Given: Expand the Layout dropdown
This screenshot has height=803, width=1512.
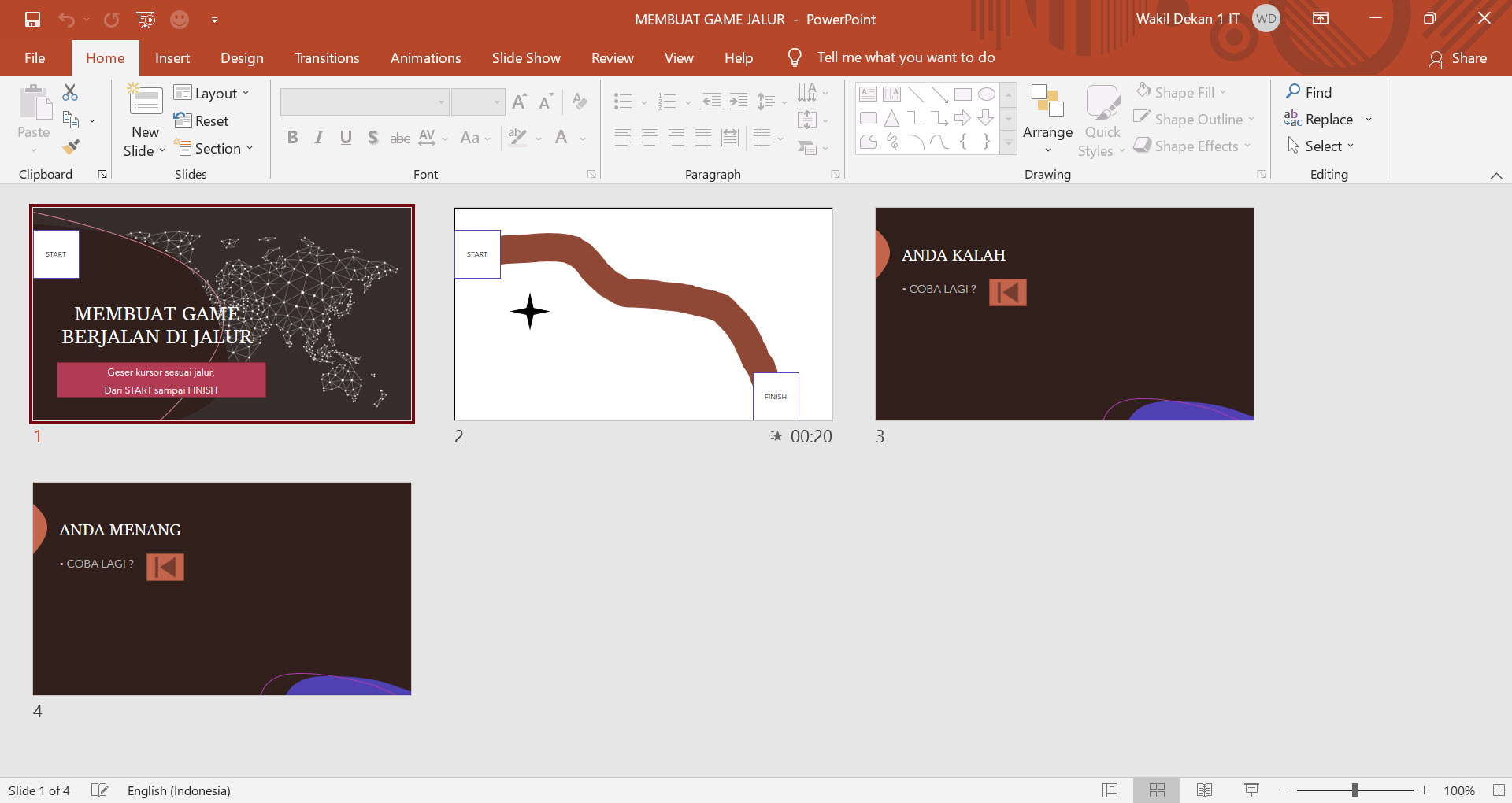Looking at the screenshot, I should click(x=213, y=93).
